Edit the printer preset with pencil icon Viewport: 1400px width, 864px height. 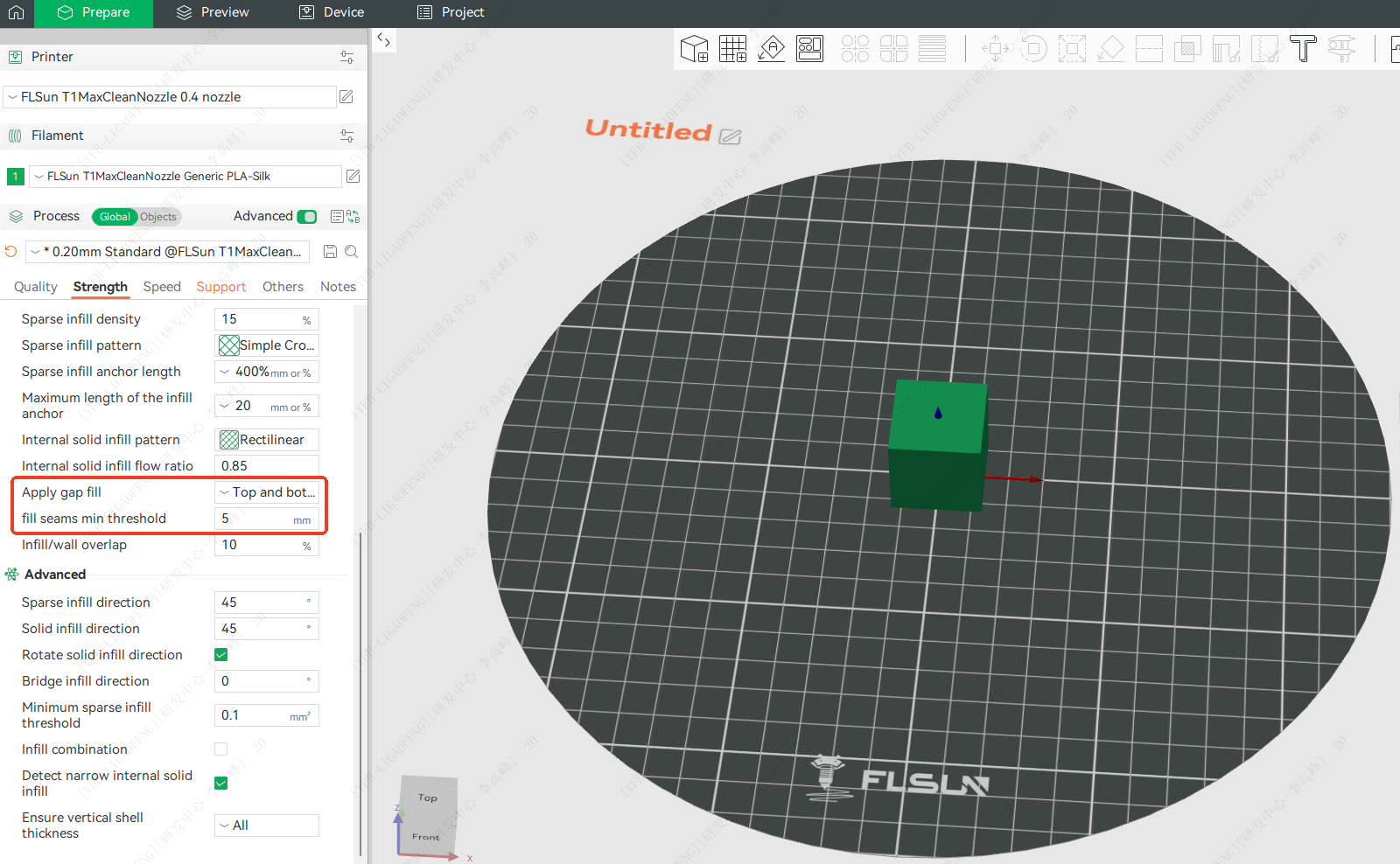(346, 97)
